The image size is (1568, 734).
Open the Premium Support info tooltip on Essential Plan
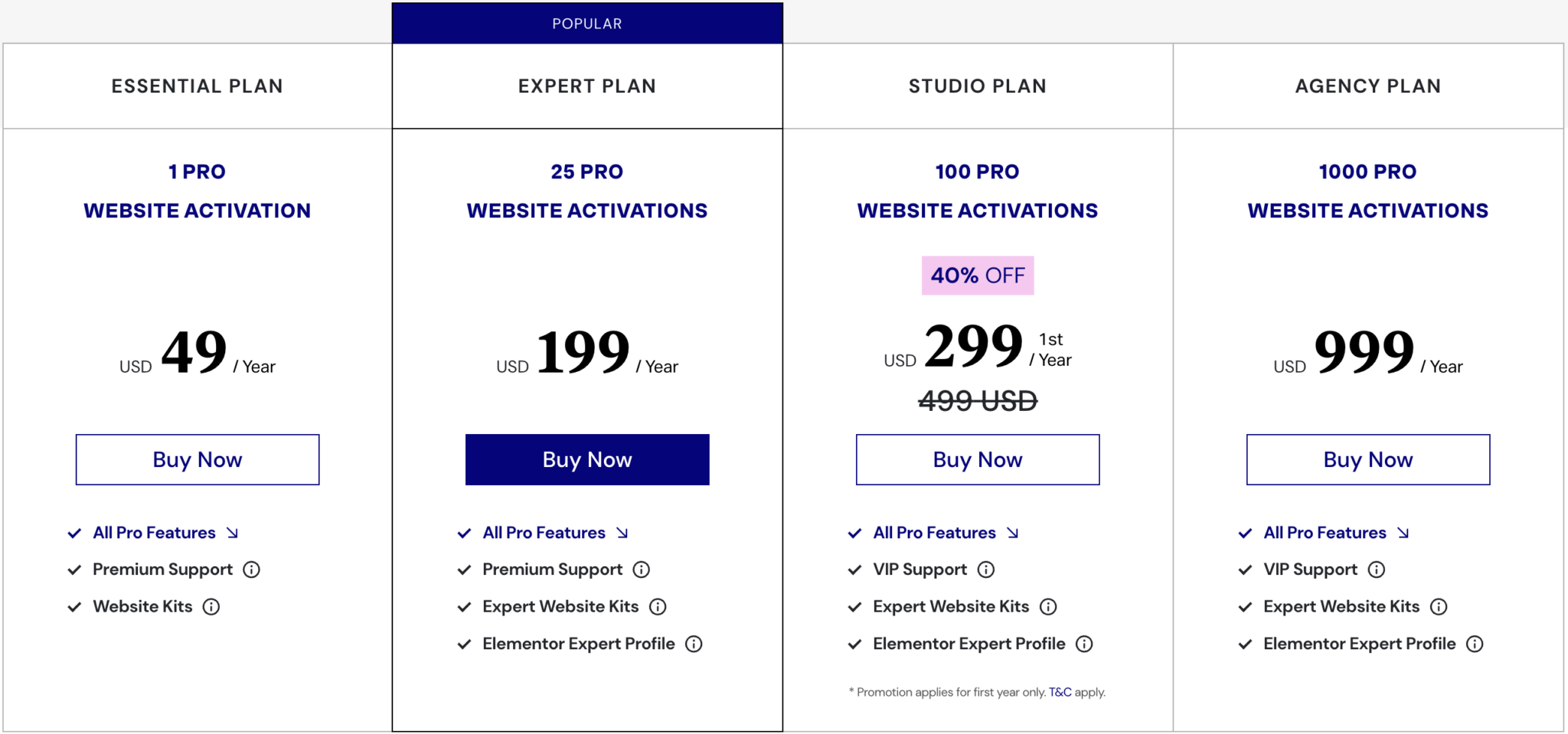253,569
